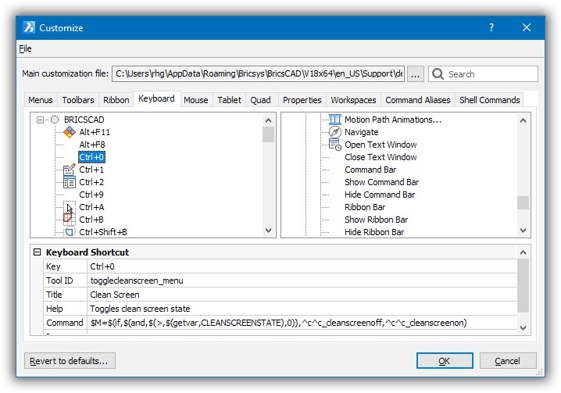Image resolution: width=561 pixels, height=393 pixels.
Task: Click the Search input field
Action: coord(483,74)
